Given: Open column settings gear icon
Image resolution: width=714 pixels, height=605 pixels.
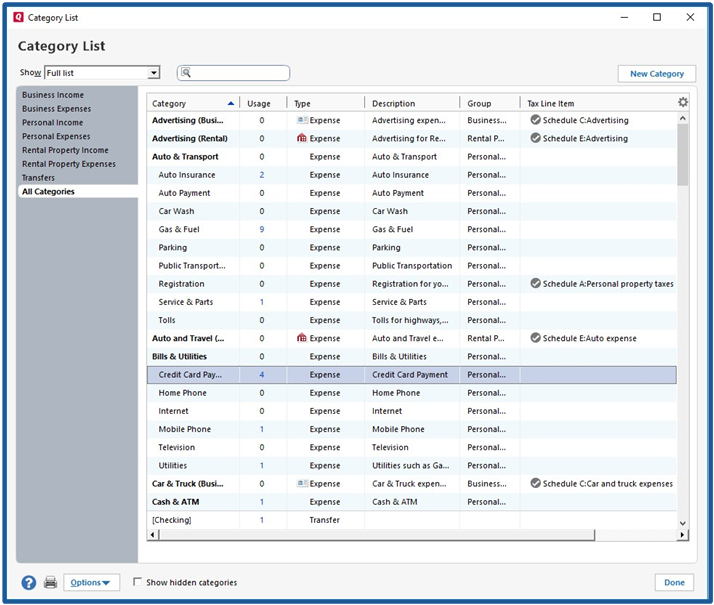Looking at the screenshot, I should tap(683, 102).
